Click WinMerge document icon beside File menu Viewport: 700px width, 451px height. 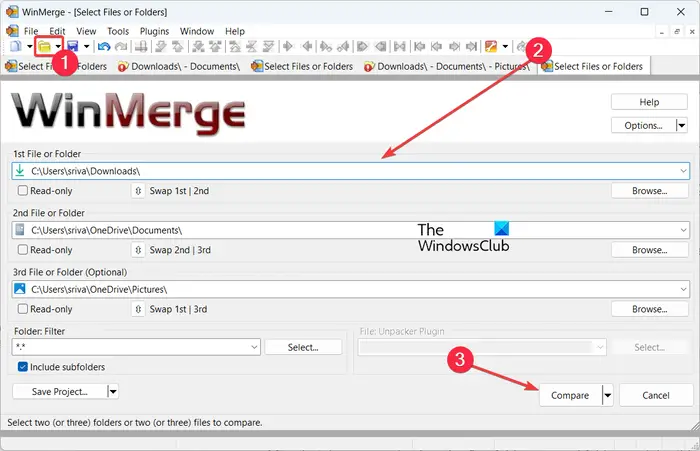pos(12,31)
